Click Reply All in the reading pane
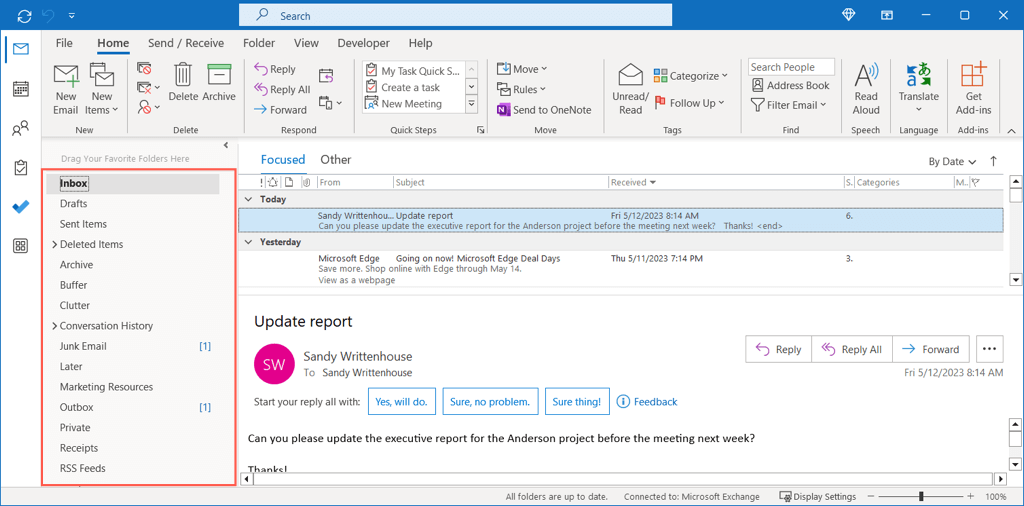This screenshot has width=1024, height=506. [852, 349]
